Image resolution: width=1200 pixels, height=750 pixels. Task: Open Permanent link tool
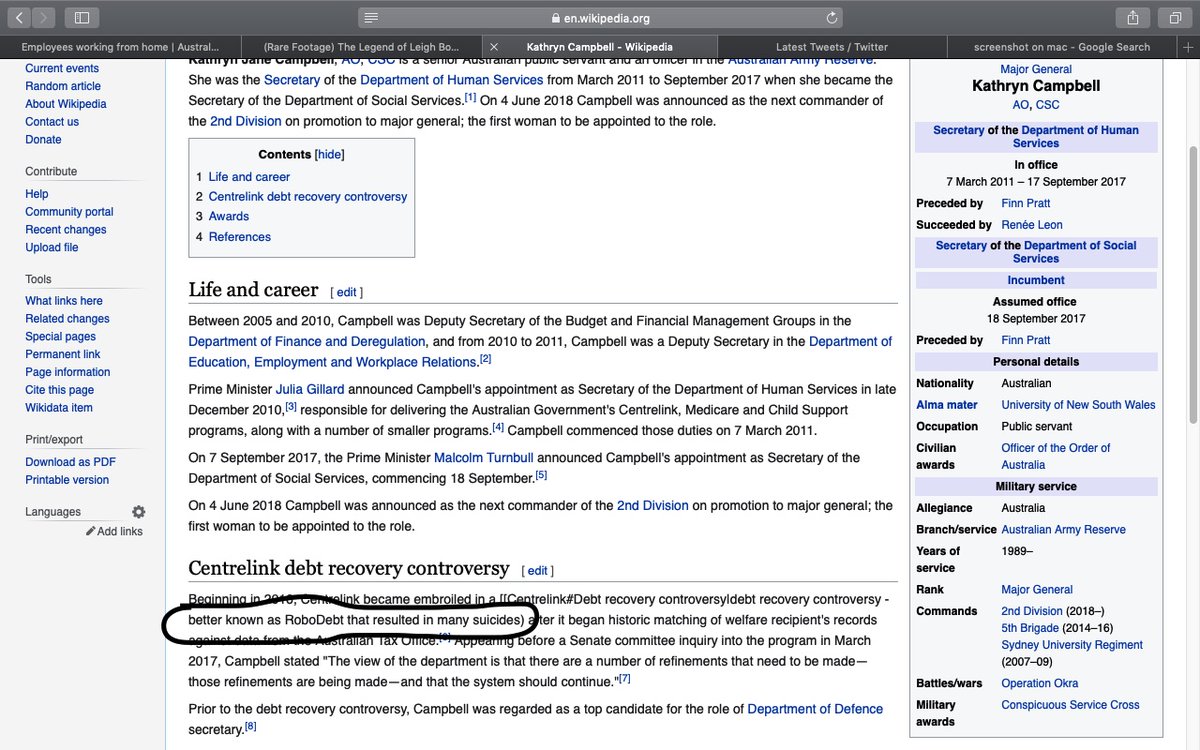63,355
